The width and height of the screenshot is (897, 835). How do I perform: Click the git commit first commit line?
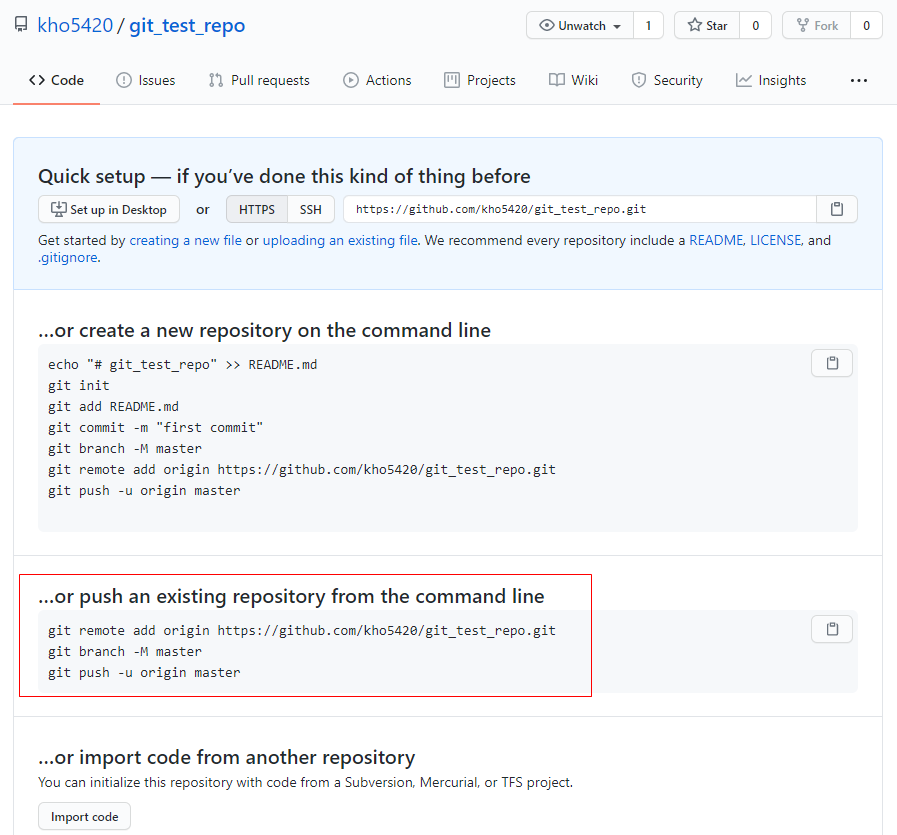click(156, 428)
